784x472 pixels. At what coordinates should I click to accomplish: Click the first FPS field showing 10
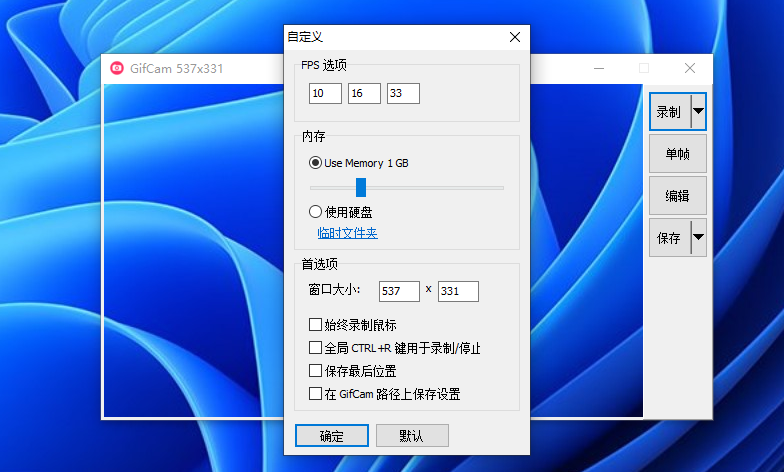(325, 94)
